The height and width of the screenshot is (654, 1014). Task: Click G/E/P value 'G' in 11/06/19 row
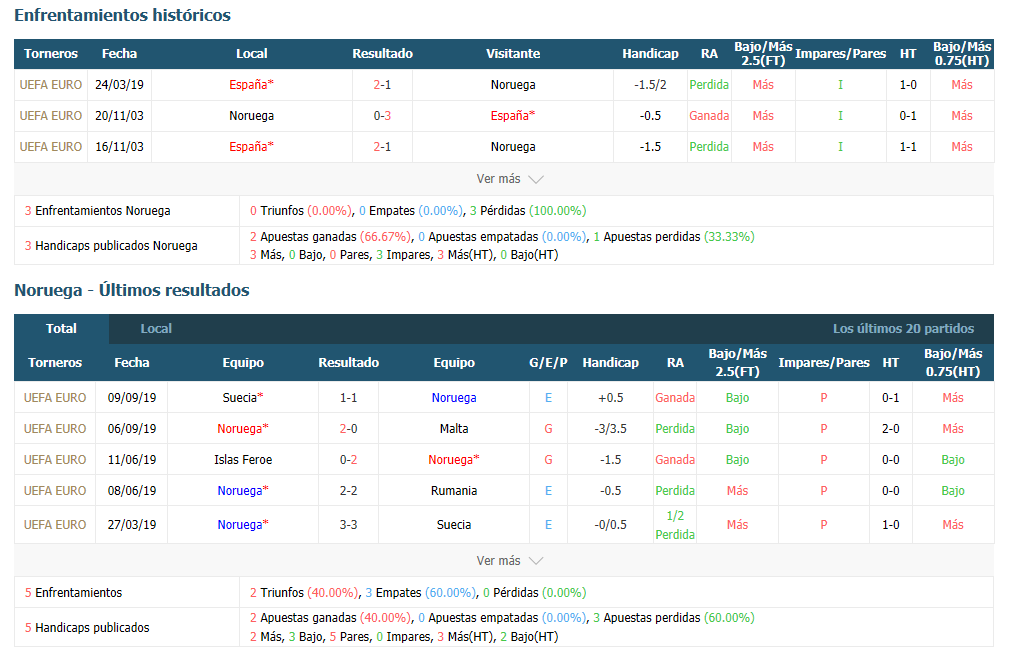tap(548, 460)
